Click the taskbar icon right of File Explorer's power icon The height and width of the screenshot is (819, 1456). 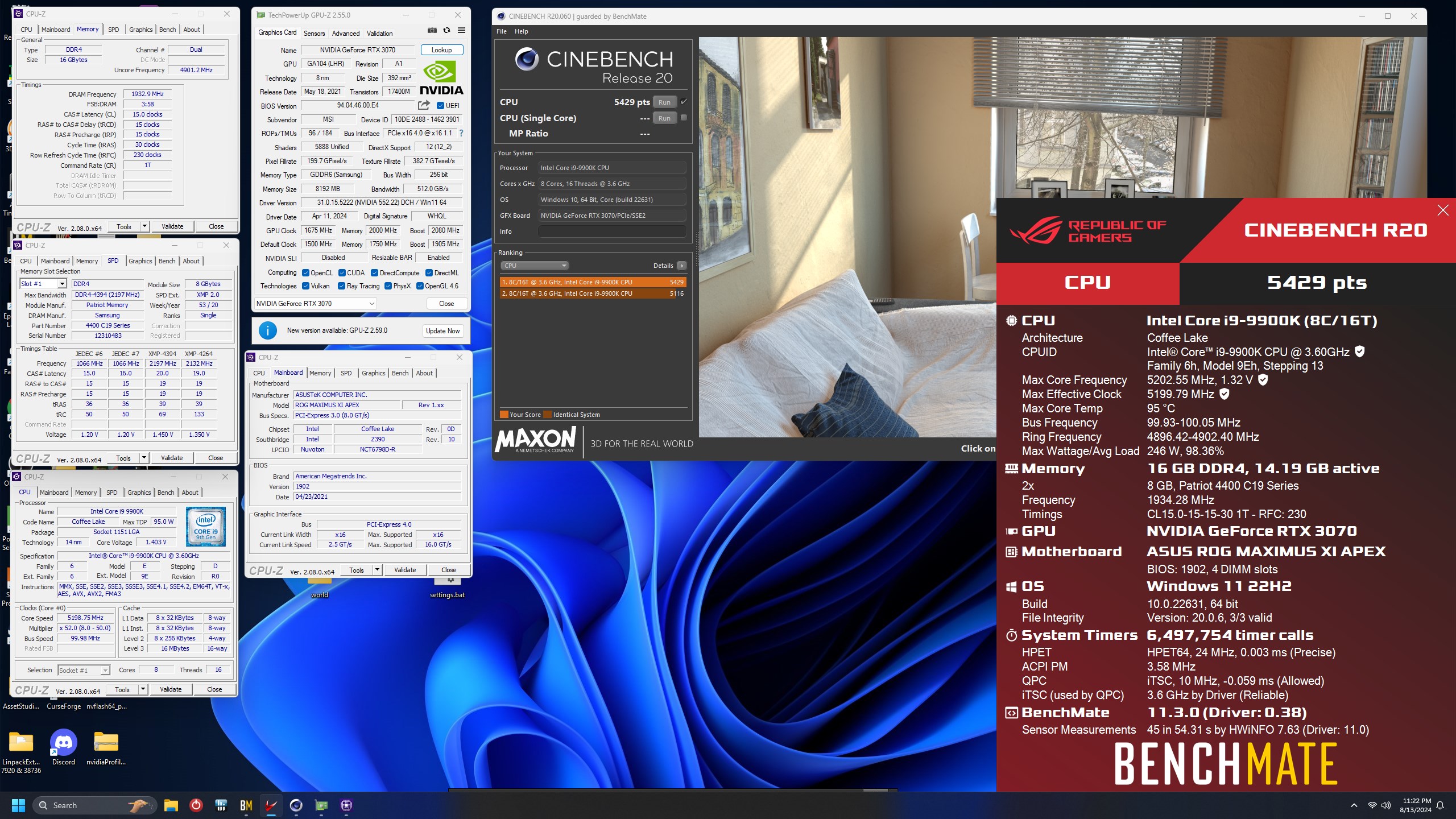221,805
